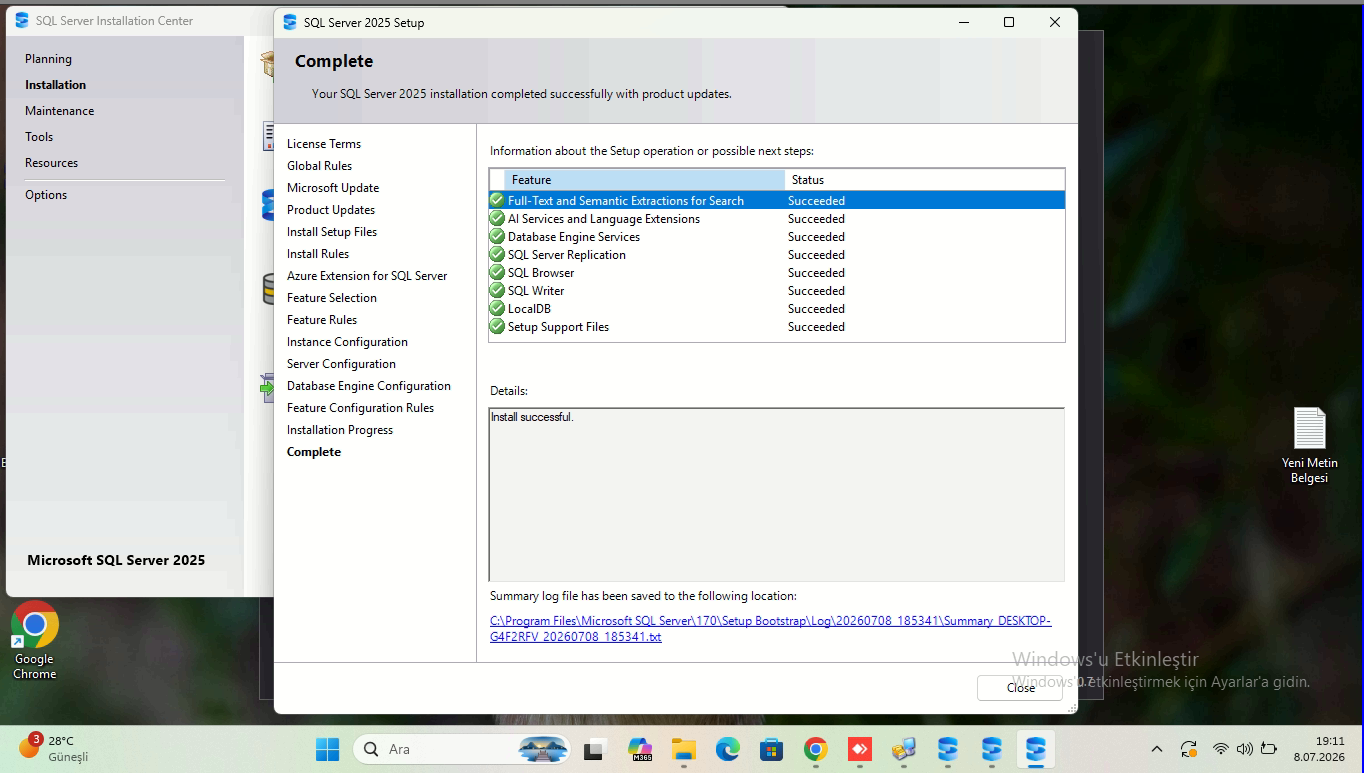Open Task View from the taskbar
This screenshot has width=1364, height=773.
click(596, 749)
